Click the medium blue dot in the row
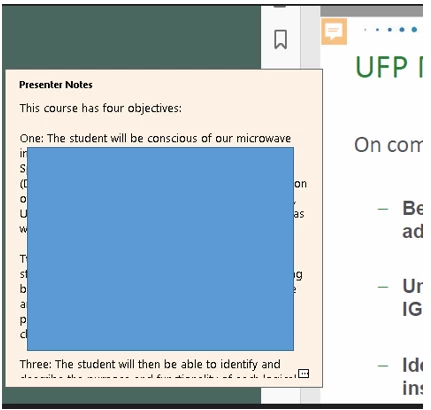The height and width of the screenshot is (410, 431). (x=389, y=30)
